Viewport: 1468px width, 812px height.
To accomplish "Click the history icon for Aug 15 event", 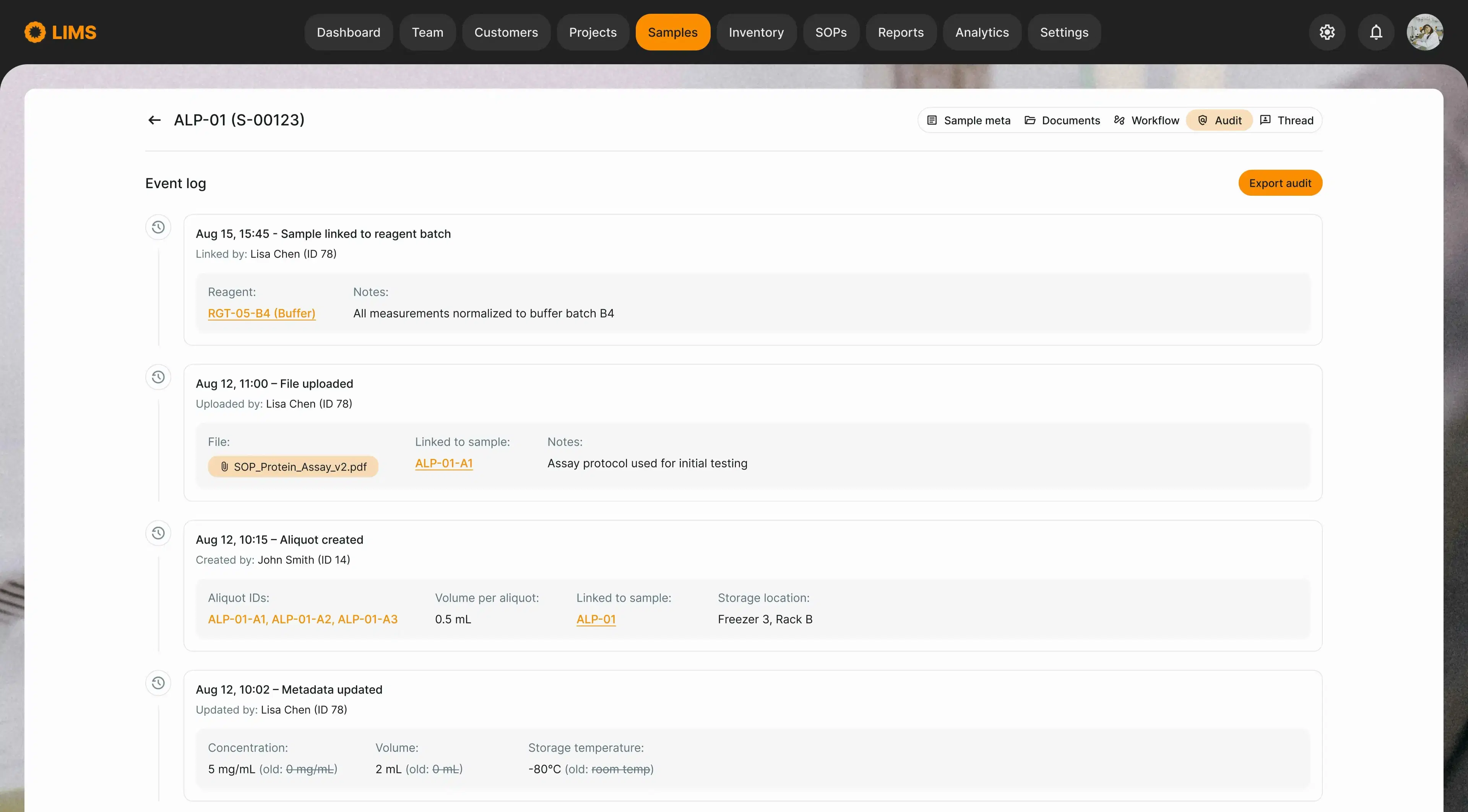I will coord(158,227).
